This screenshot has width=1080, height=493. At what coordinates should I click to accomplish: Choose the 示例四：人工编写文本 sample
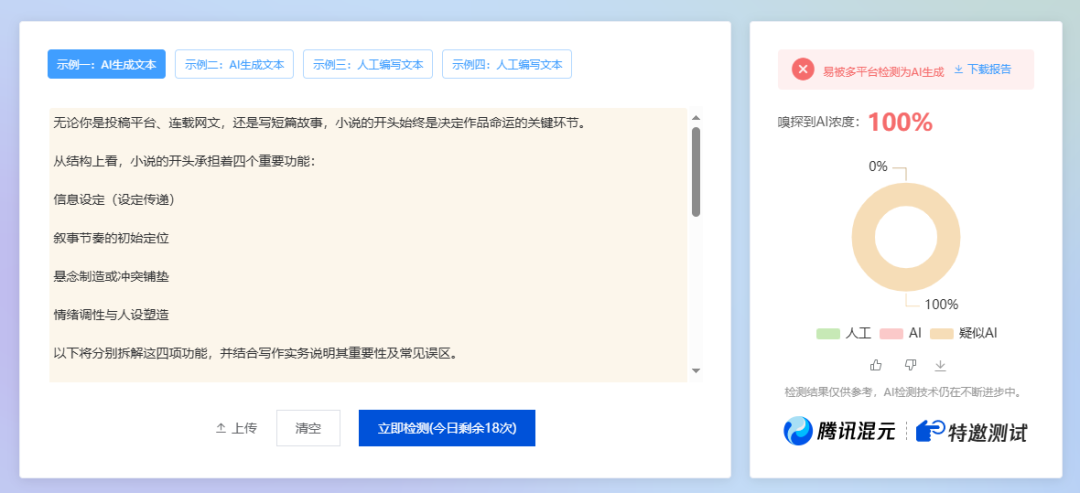(x=507, y=64)
